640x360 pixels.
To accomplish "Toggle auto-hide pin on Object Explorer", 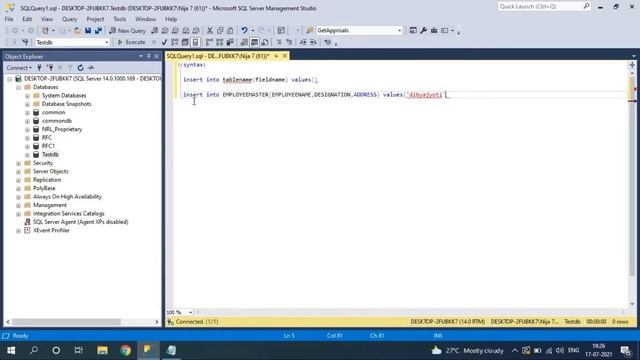I will pos(149,56).
